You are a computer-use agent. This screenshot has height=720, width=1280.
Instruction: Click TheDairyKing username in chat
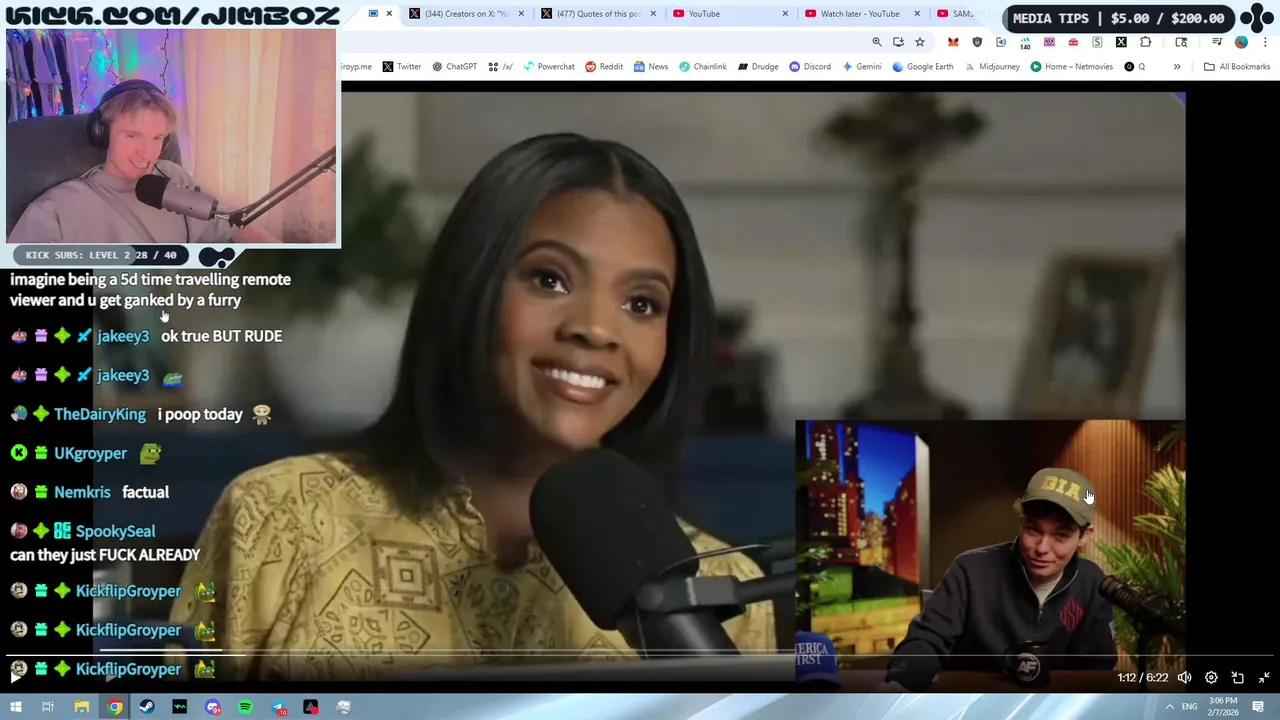tap(100, 414)
